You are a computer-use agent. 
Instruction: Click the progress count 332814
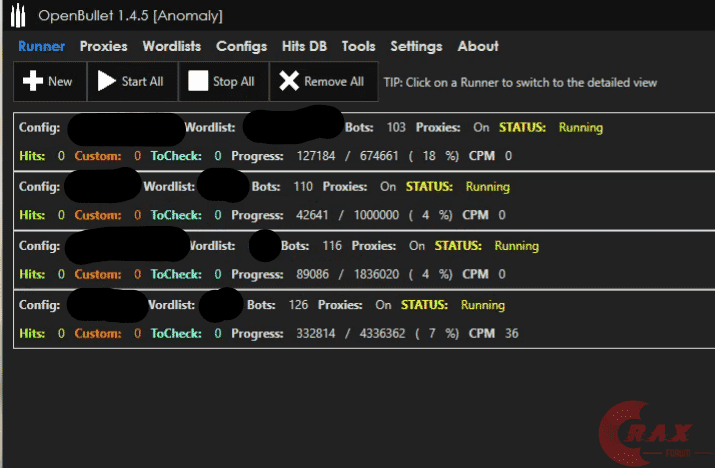(316, 333)
